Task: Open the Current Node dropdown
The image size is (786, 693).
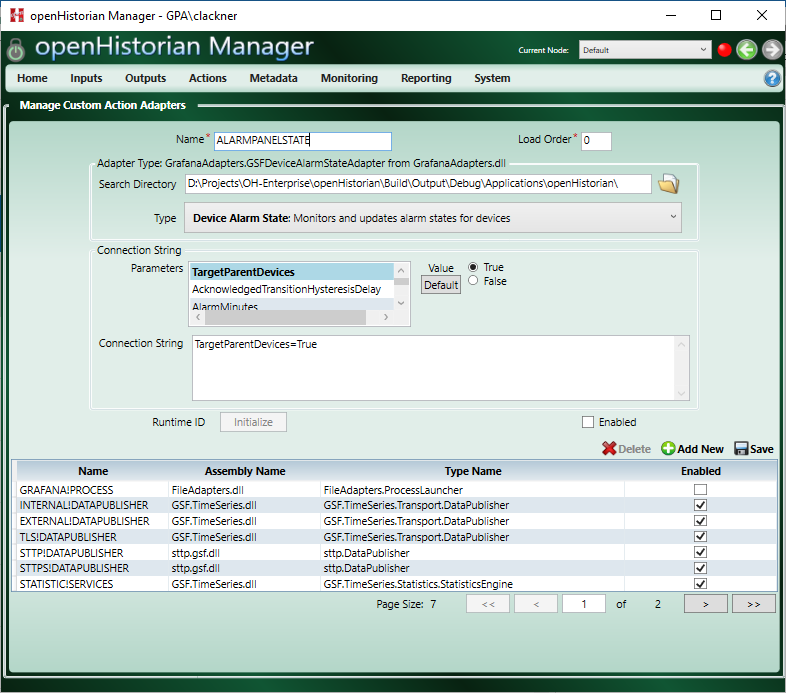Action: tap(645, 50)
